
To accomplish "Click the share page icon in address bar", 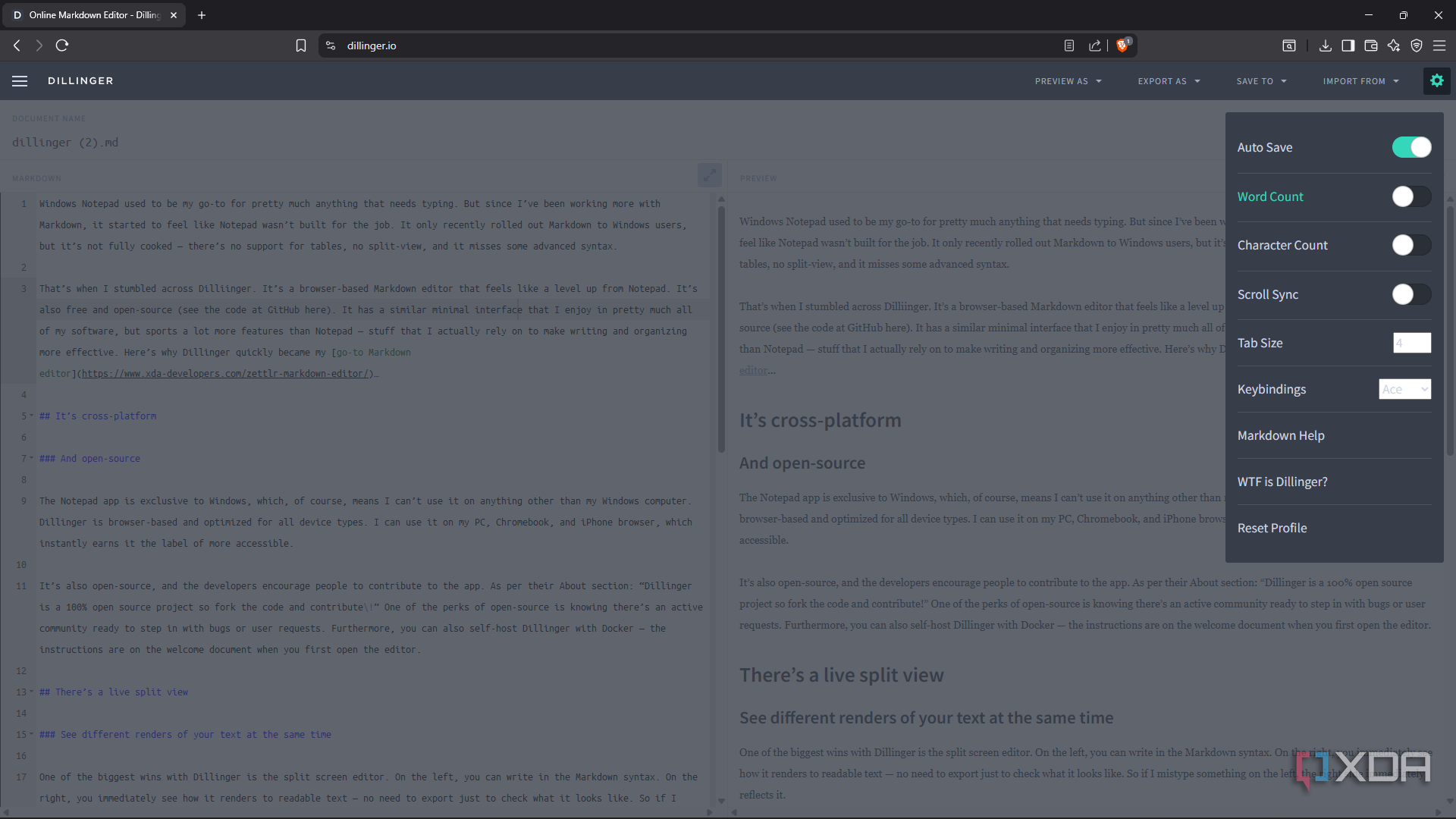I will 1095,45.
